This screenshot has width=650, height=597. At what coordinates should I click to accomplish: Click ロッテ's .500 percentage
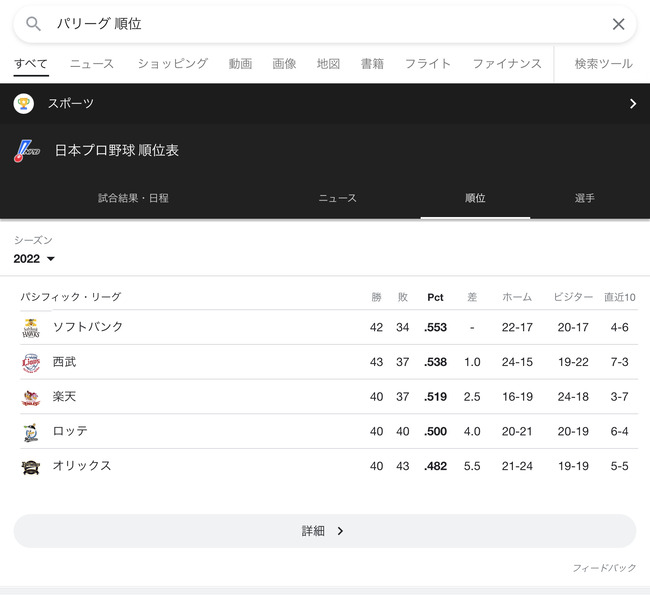tap(435, 432)
